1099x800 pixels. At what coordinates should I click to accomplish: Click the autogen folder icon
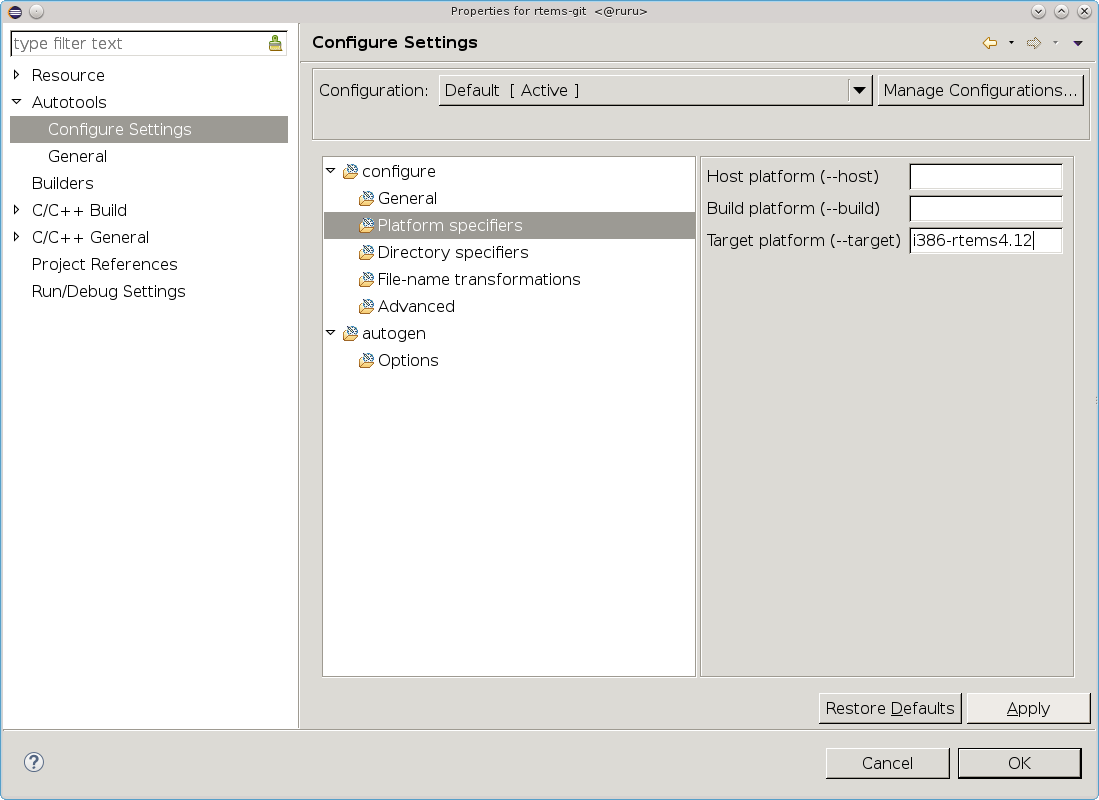click(350, 334)
